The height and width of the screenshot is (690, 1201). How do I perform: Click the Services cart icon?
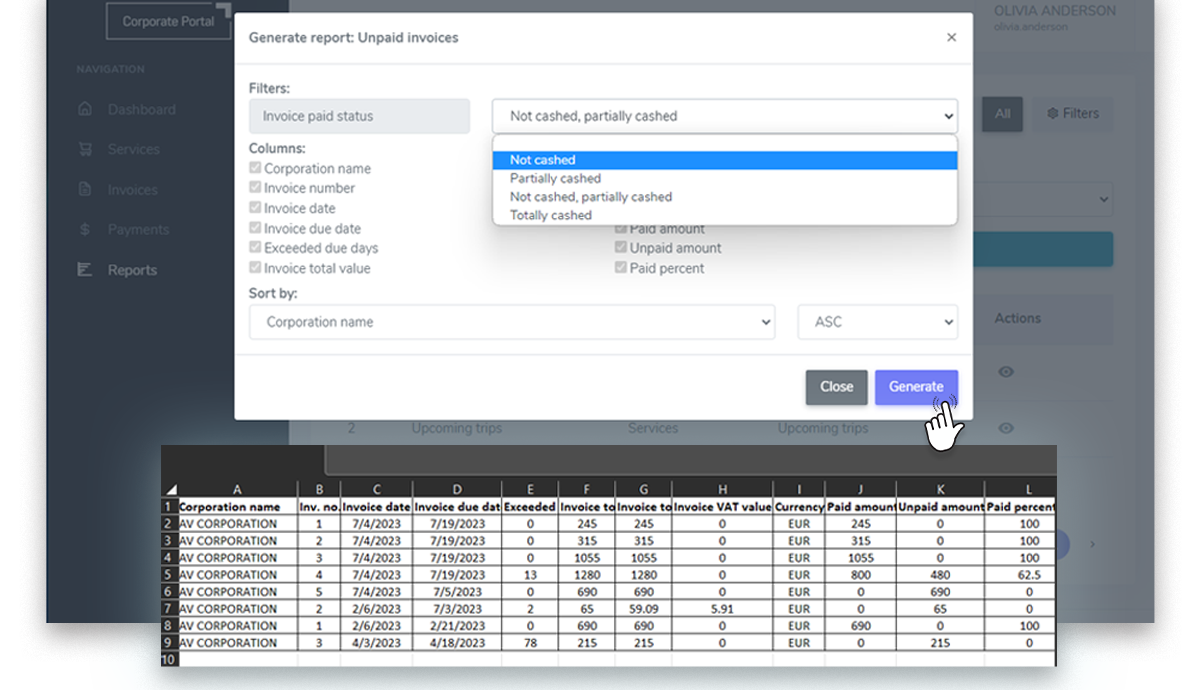[x=85, y=150]
